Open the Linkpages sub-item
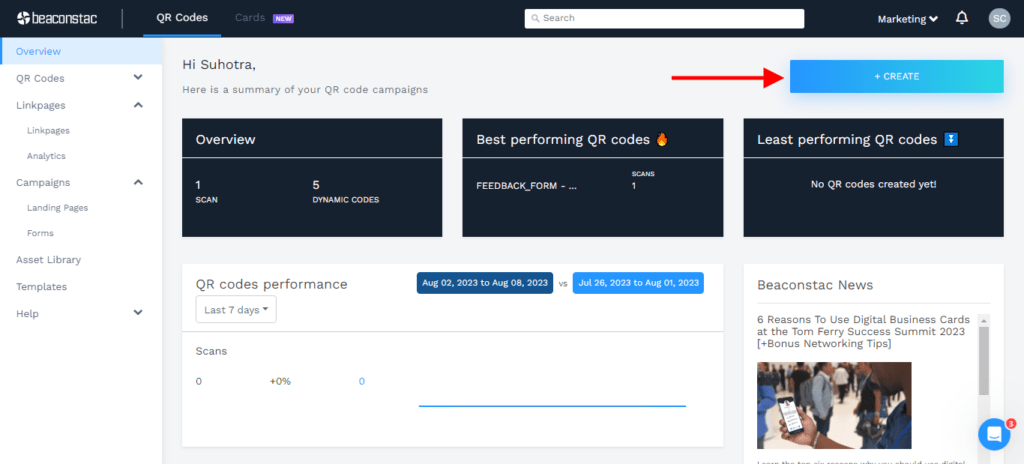The height and width of the screenshot is (464, 1024). (x=48, y=131)
